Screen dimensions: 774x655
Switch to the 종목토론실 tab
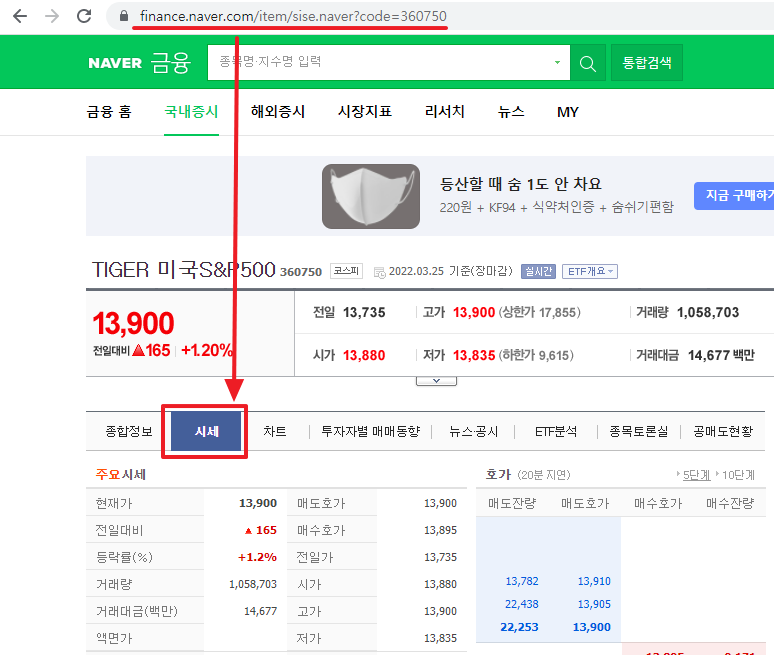[x=639, y=431]
